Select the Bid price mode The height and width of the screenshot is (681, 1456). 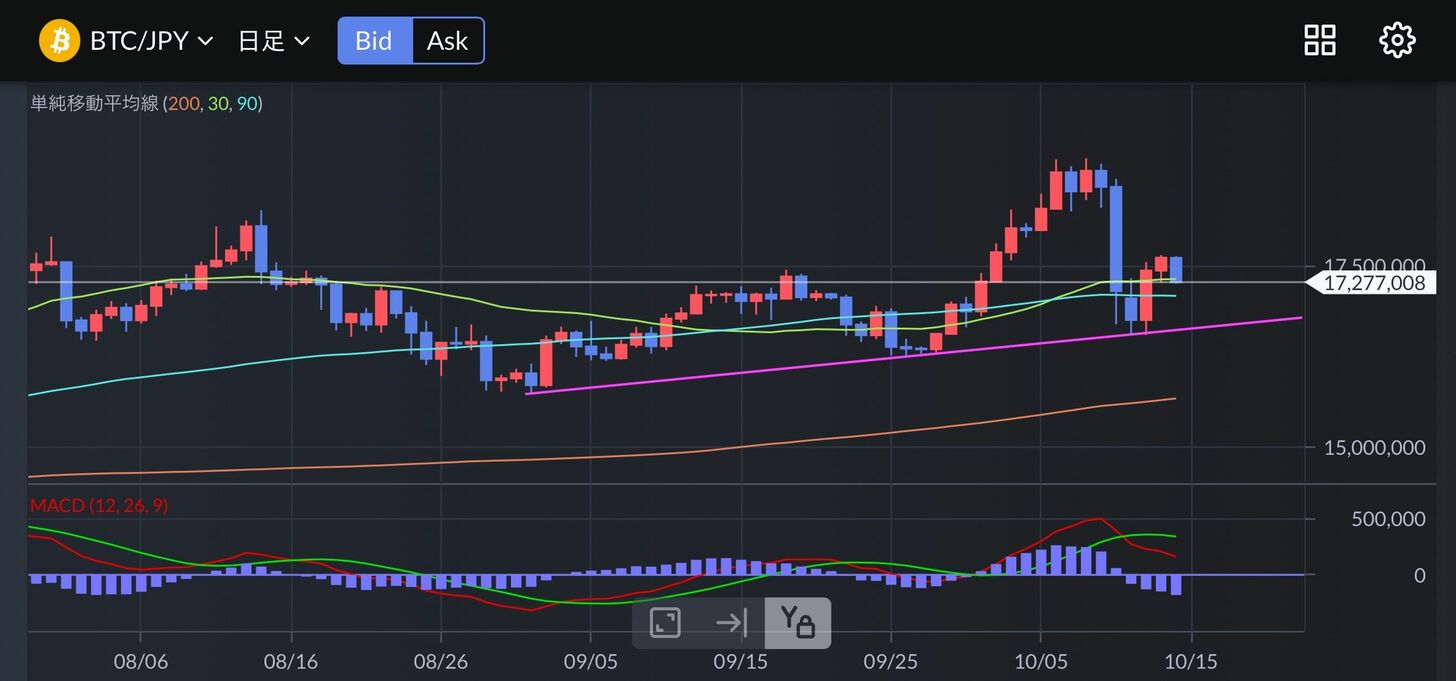pos(374,41)
